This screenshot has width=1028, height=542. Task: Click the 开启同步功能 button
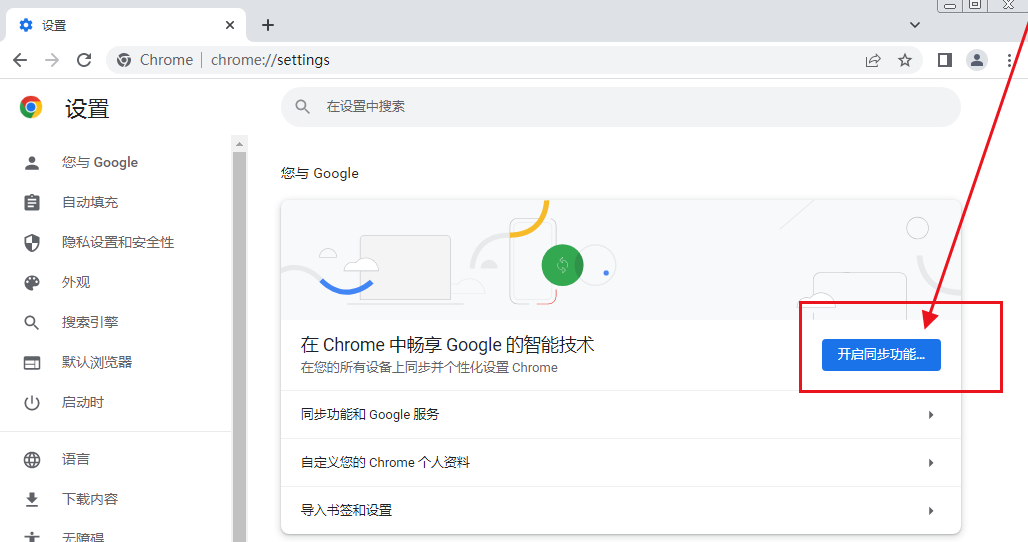click(881, 355)
